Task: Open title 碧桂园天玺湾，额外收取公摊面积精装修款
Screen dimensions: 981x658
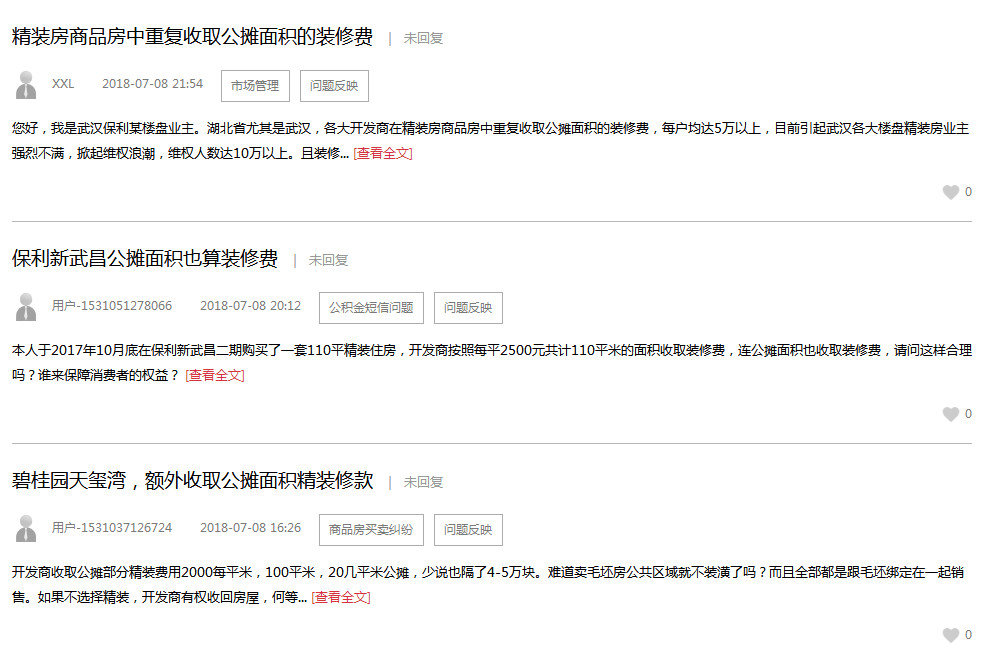Action: [192, 480]
